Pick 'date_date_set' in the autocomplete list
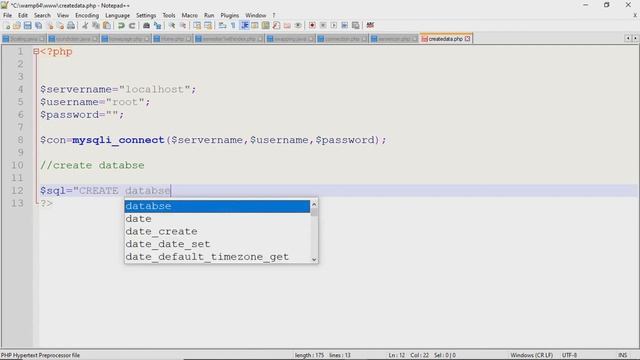The image size is (640, 360). pos(217,244)
